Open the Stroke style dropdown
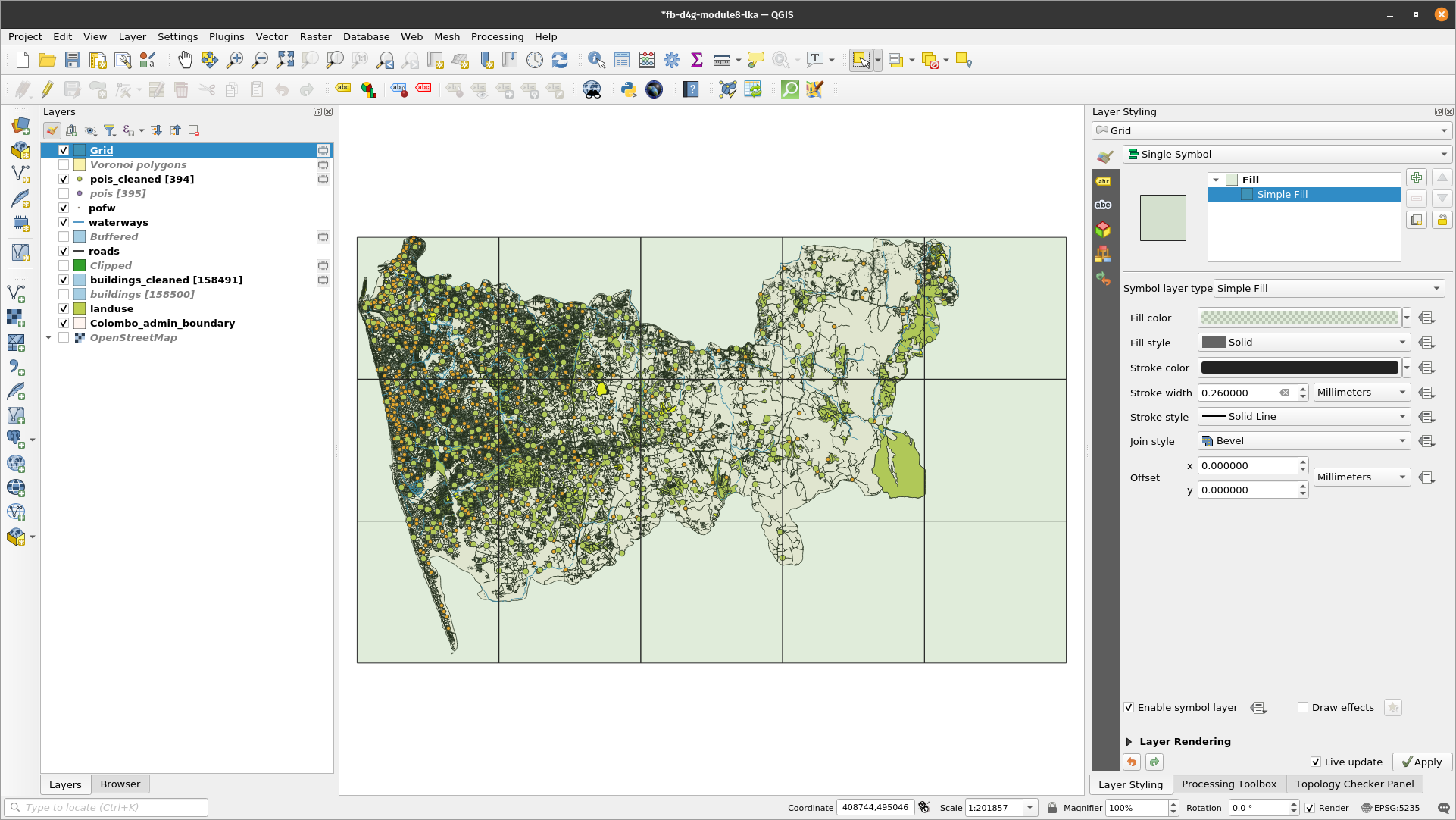 tap(1304, 417)
